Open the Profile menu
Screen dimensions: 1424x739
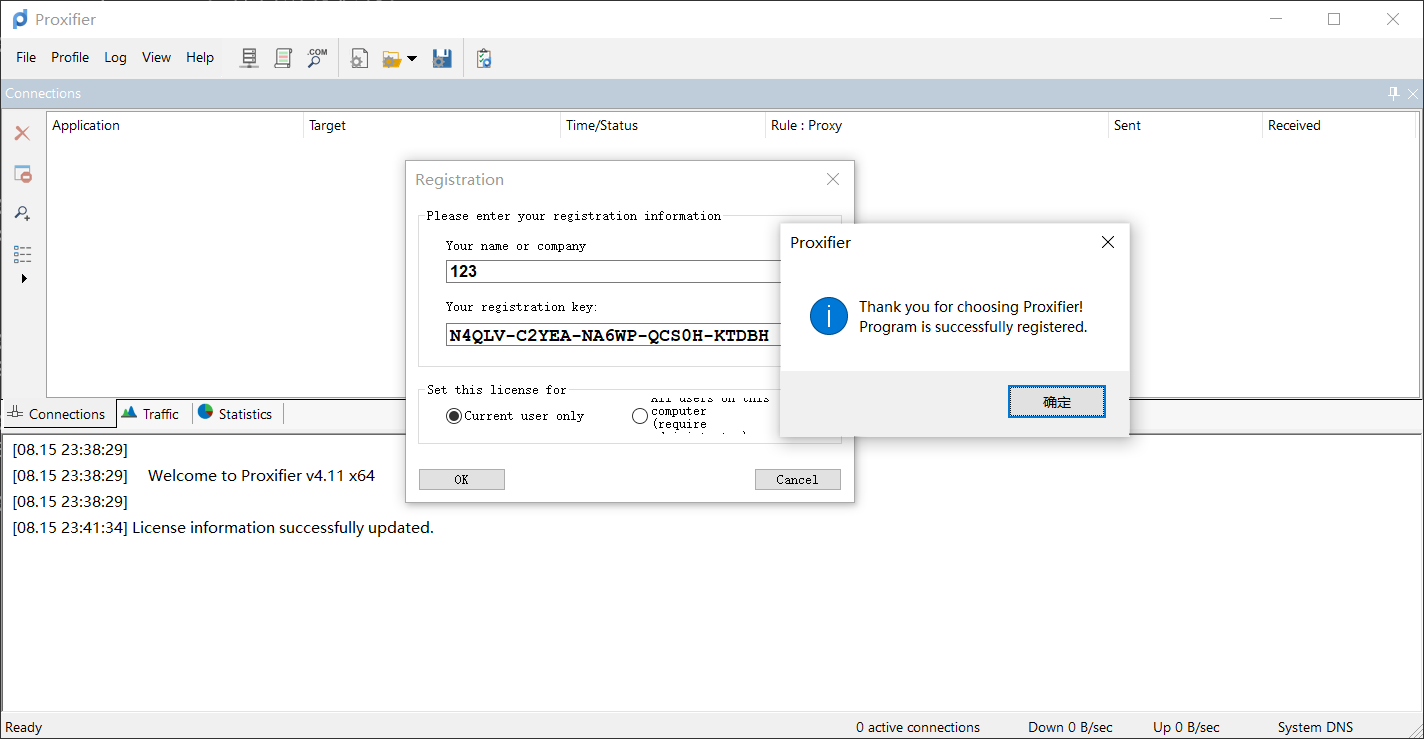click(70, 57)
